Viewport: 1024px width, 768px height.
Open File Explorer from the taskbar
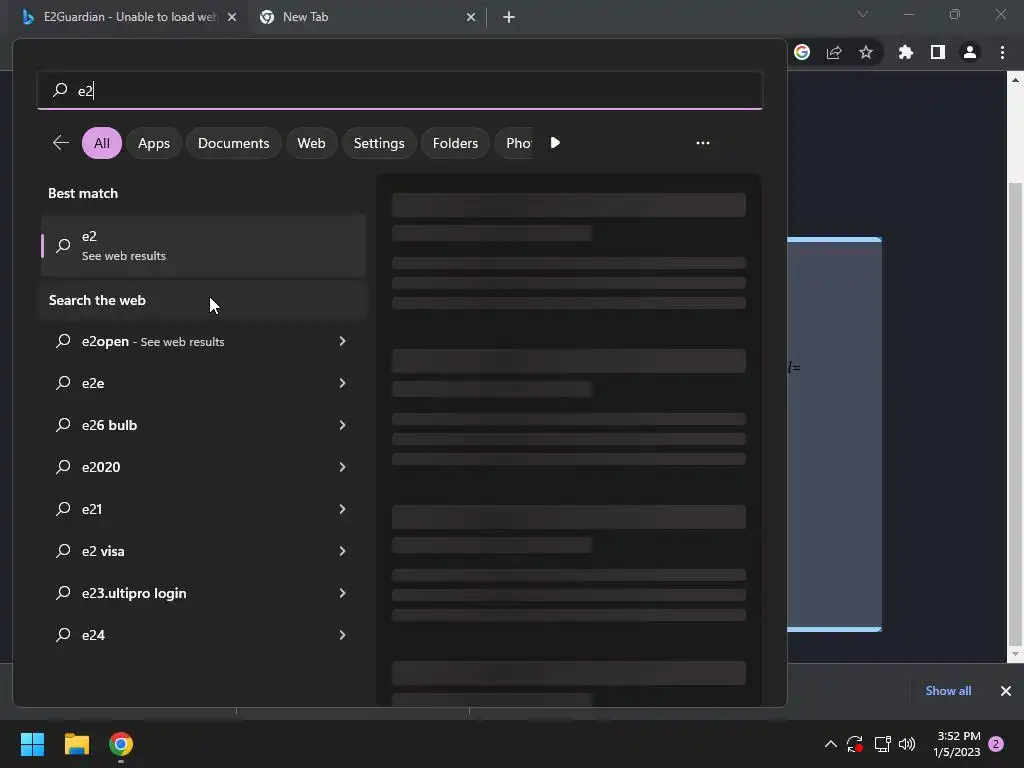[x=76, y=744]
